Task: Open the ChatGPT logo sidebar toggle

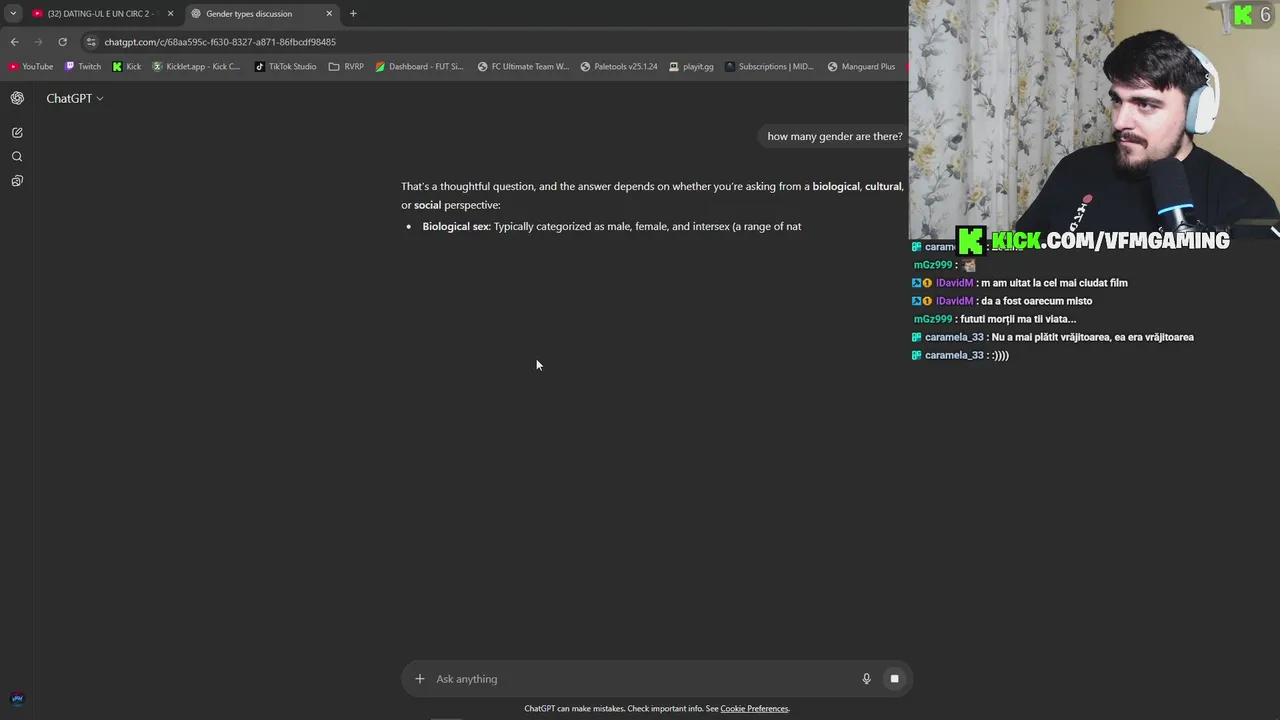Action: (17, 98)
